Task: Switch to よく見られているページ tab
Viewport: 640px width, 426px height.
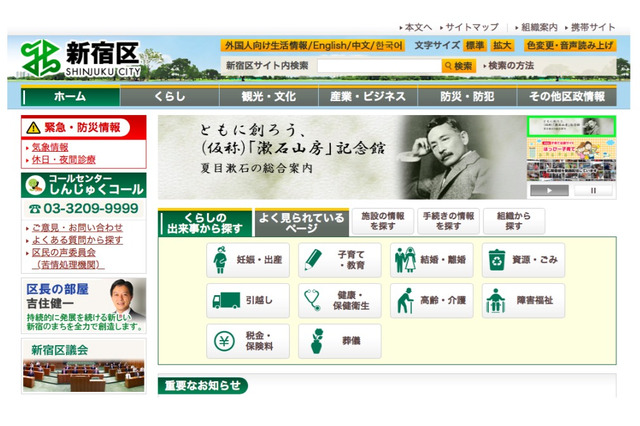Action: pos(302,223)
